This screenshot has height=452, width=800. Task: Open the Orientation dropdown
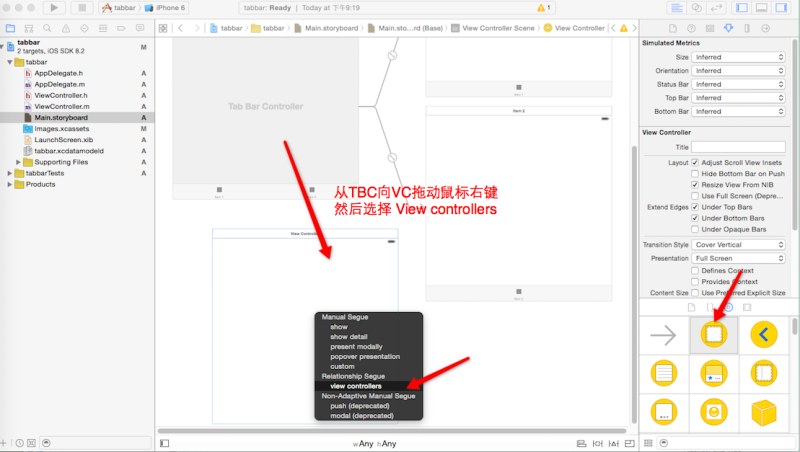(738, 71)
